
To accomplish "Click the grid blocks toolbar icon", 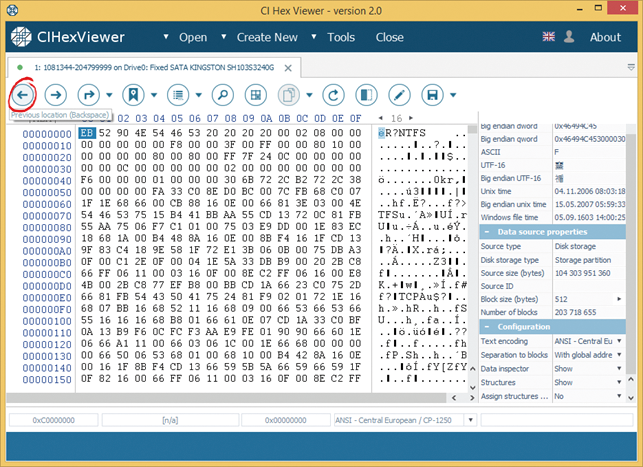I will click(x=255, y=95).
